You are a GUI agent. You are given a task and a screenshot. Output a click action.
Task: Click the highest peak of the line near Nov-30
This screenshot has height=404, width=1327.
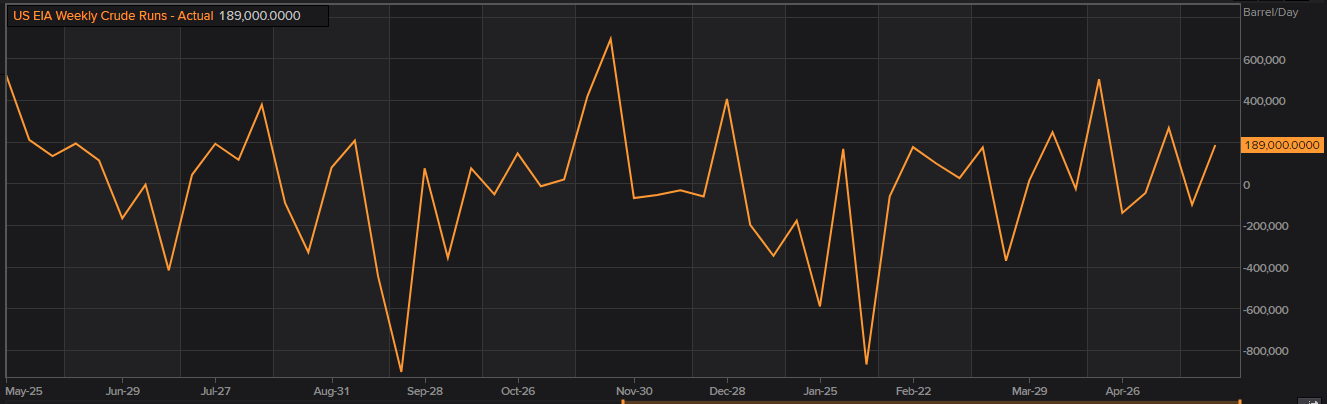coord(610,38)
